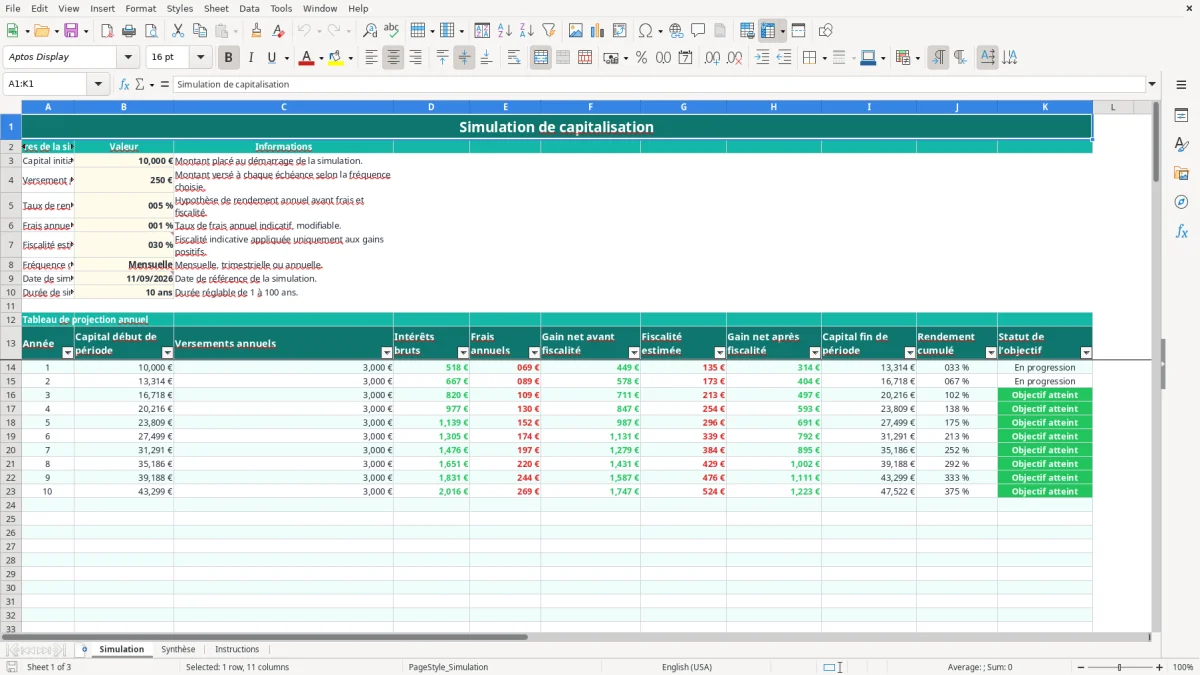Screen dimensions: 1200x675
Task: Align the cell content right
Action: (415, 58)
